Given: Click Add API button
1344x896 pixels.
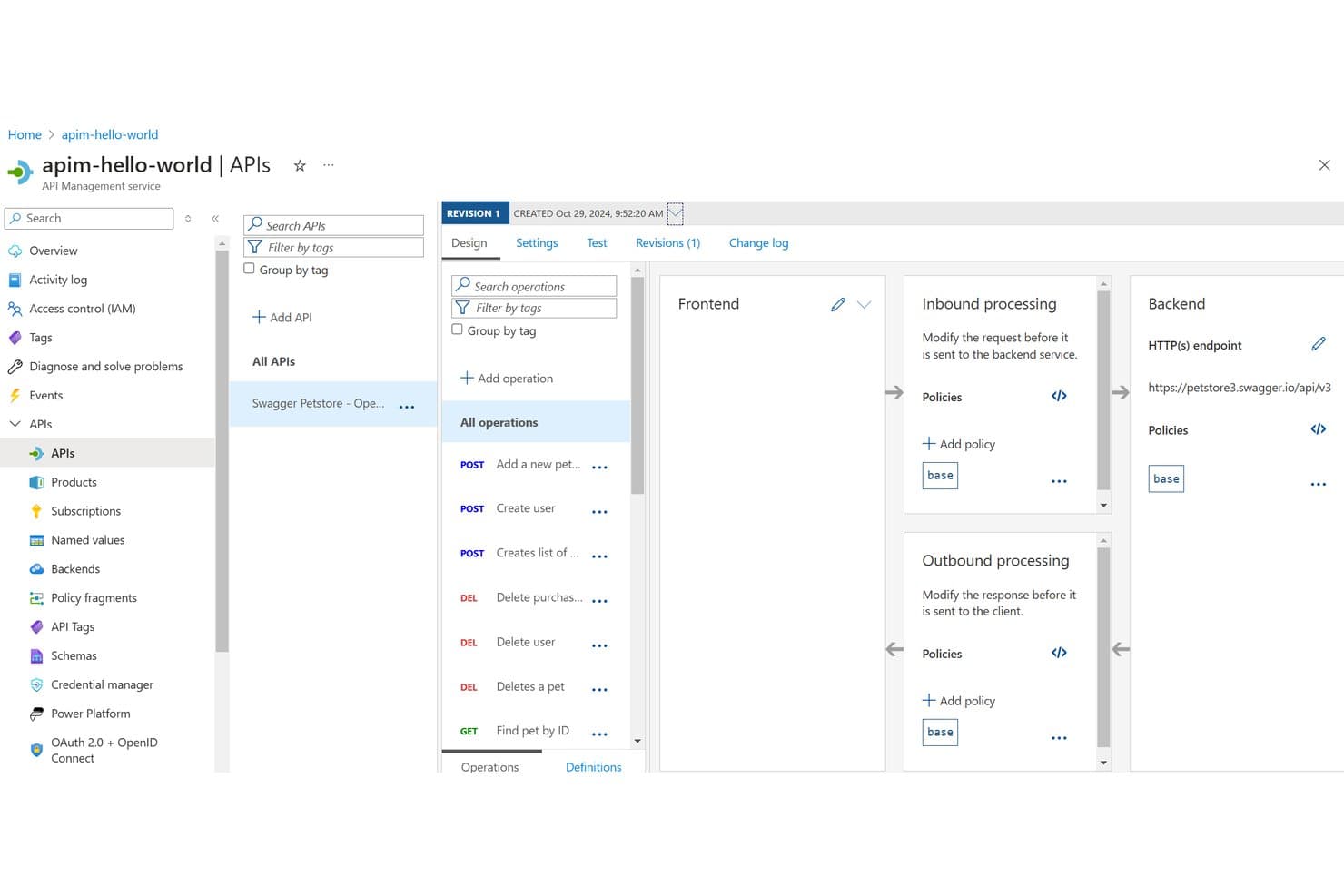Looking at the screenshot, I should coord(282,317).
